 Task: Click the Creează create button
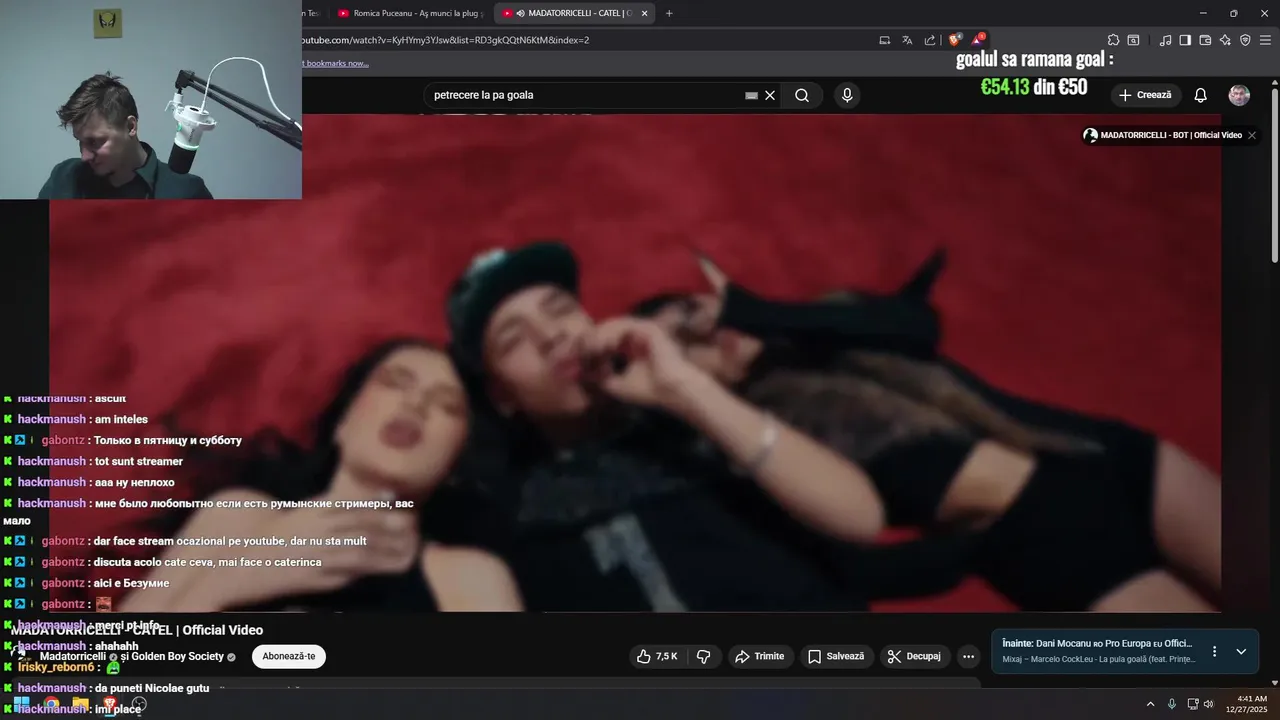pyautogui.click(x=1146, y=95)
